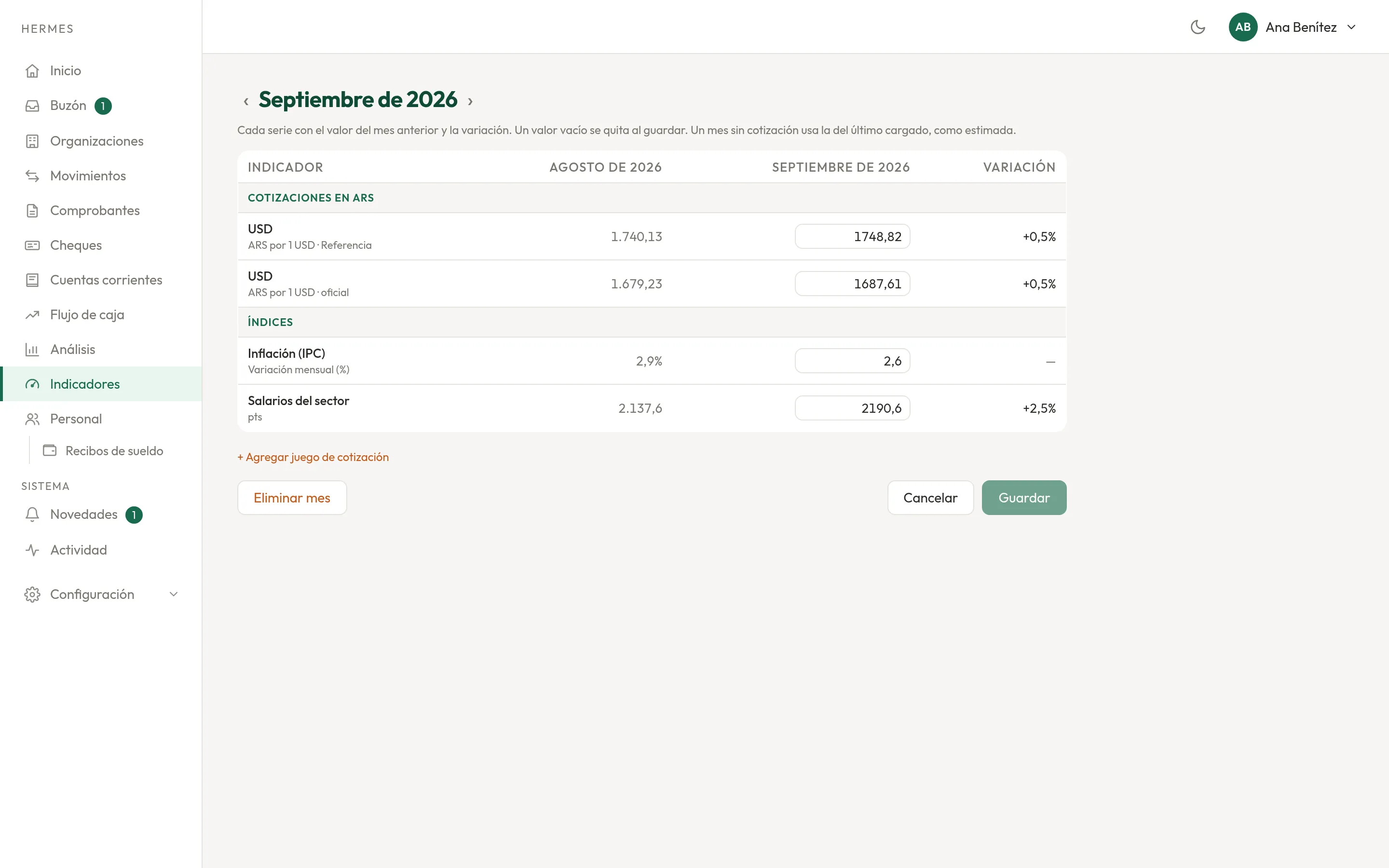Click the Indicadores gauge icon

tap(32, 384)
